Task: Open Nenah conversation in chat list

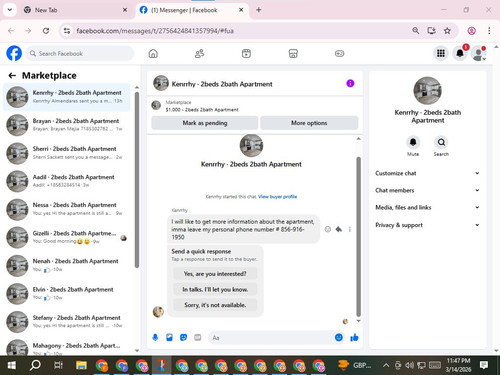Action: (67, 265)
